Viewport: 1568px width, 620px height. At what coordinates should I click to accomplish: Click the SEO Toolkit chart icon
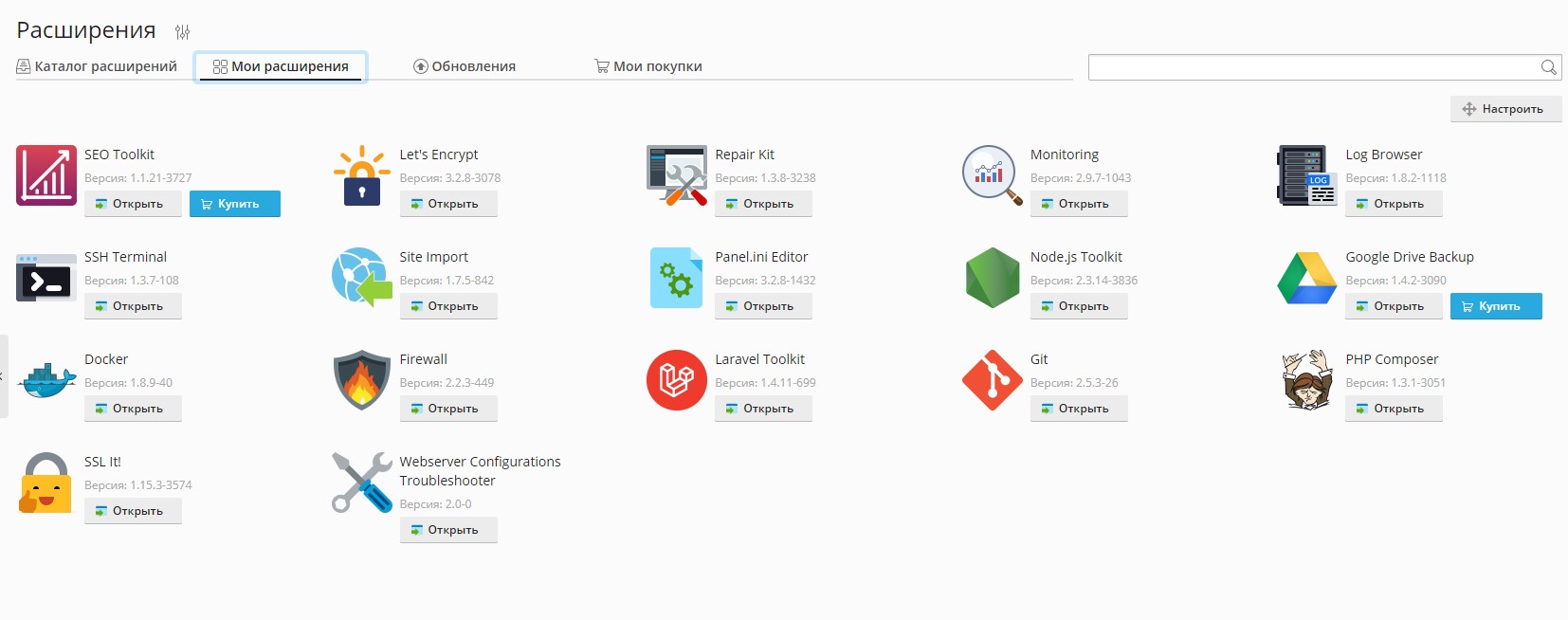point(46,175)
